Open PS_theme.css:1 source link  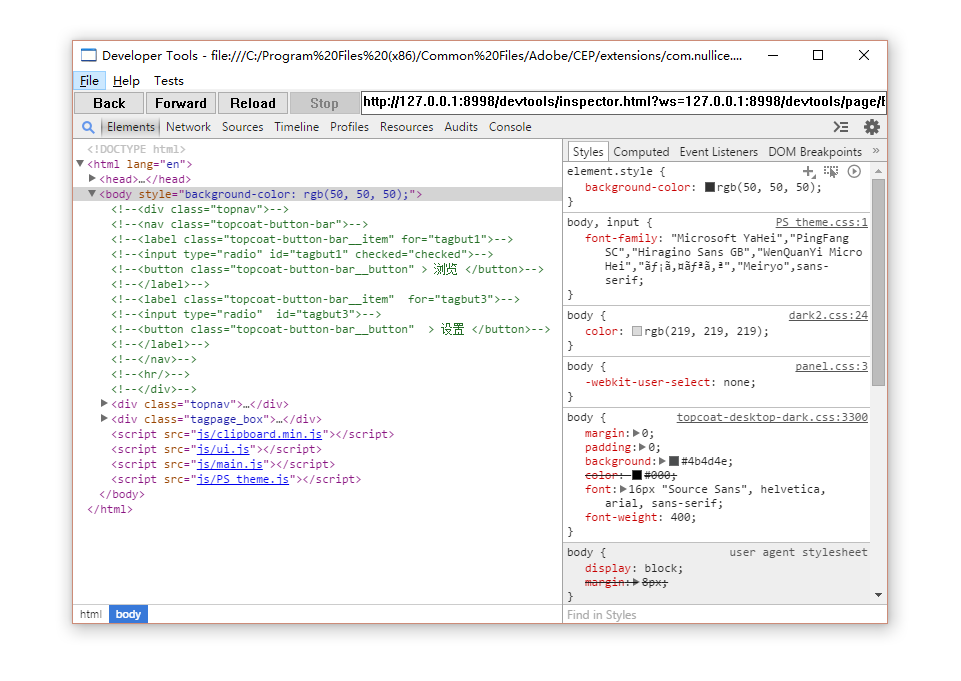click(x=821, y=222)
